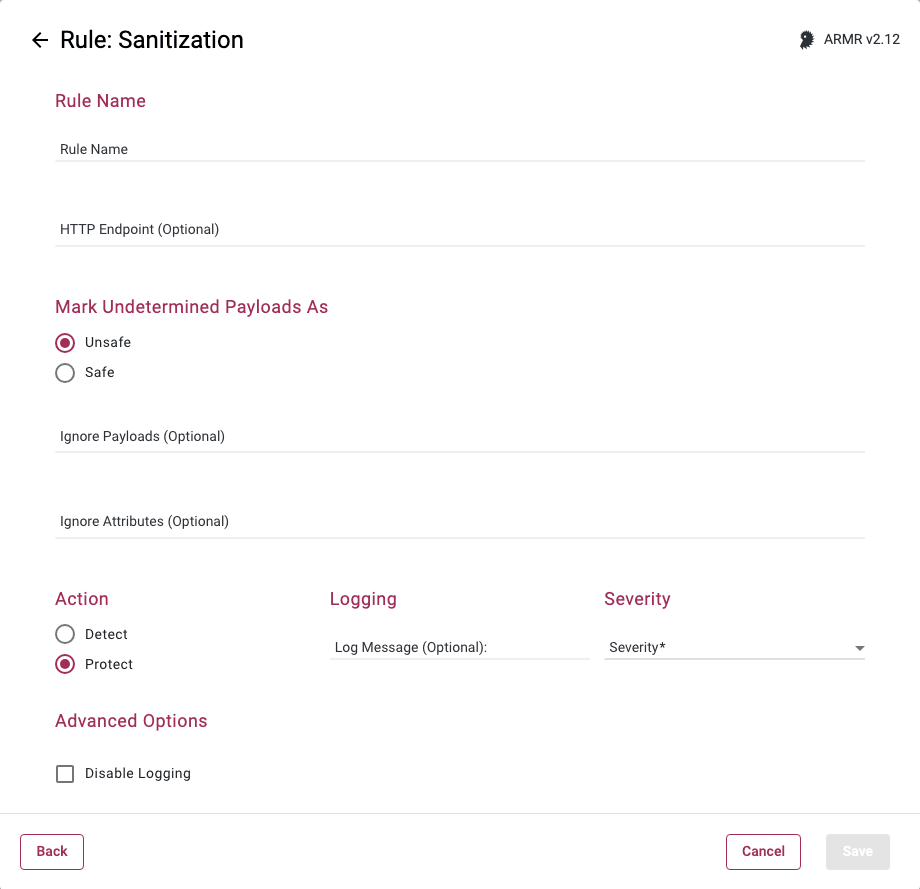This screenshot has height=889, width=920.
Task: Click the Ignore Attributes field
Action: 460,522
